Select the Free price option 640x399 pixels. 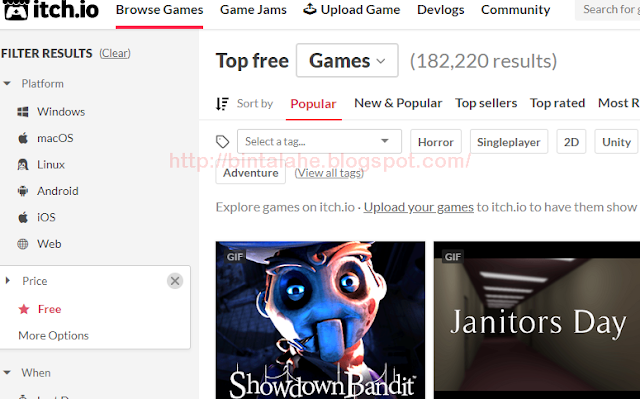pyautogui.click(x=49, y=309)
